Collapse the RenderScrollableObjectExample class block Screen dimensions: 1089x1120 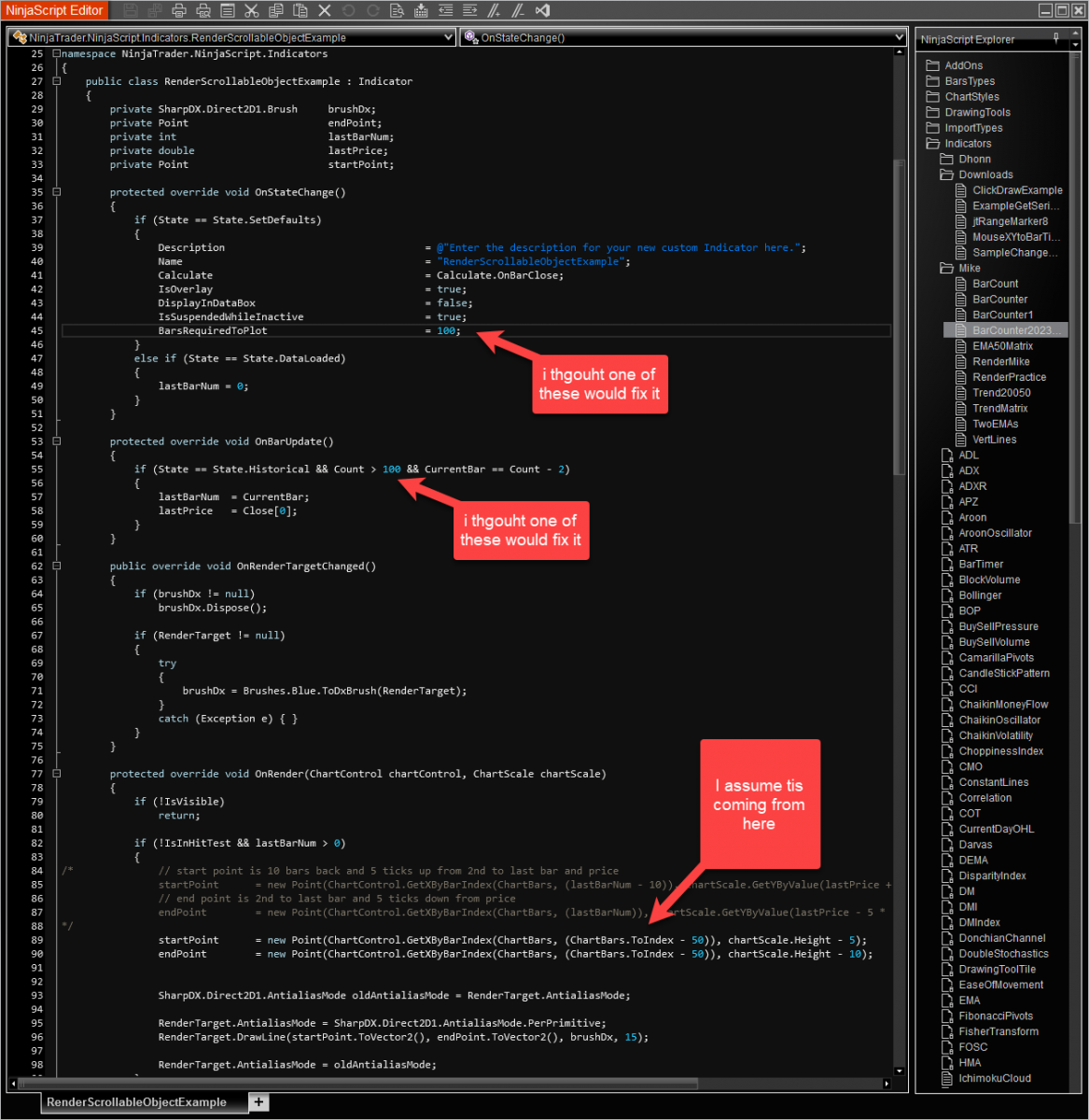pos(57,81)
